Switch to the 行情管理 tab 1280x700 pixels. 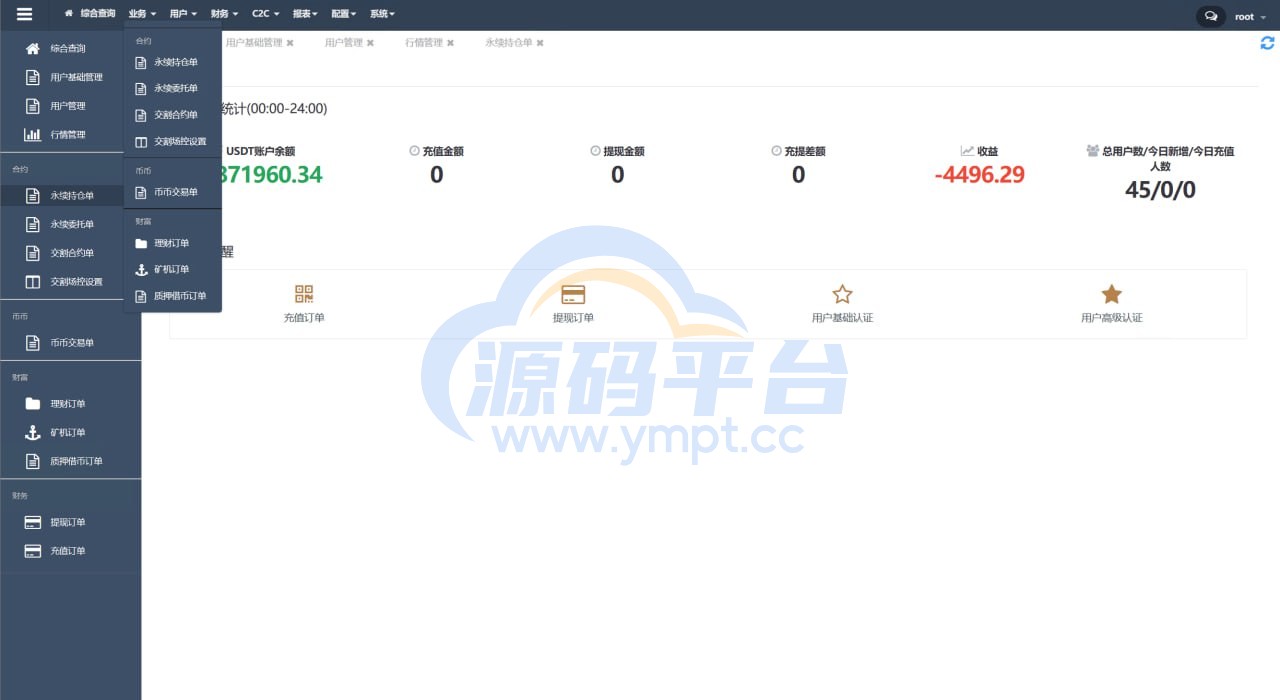424,43
